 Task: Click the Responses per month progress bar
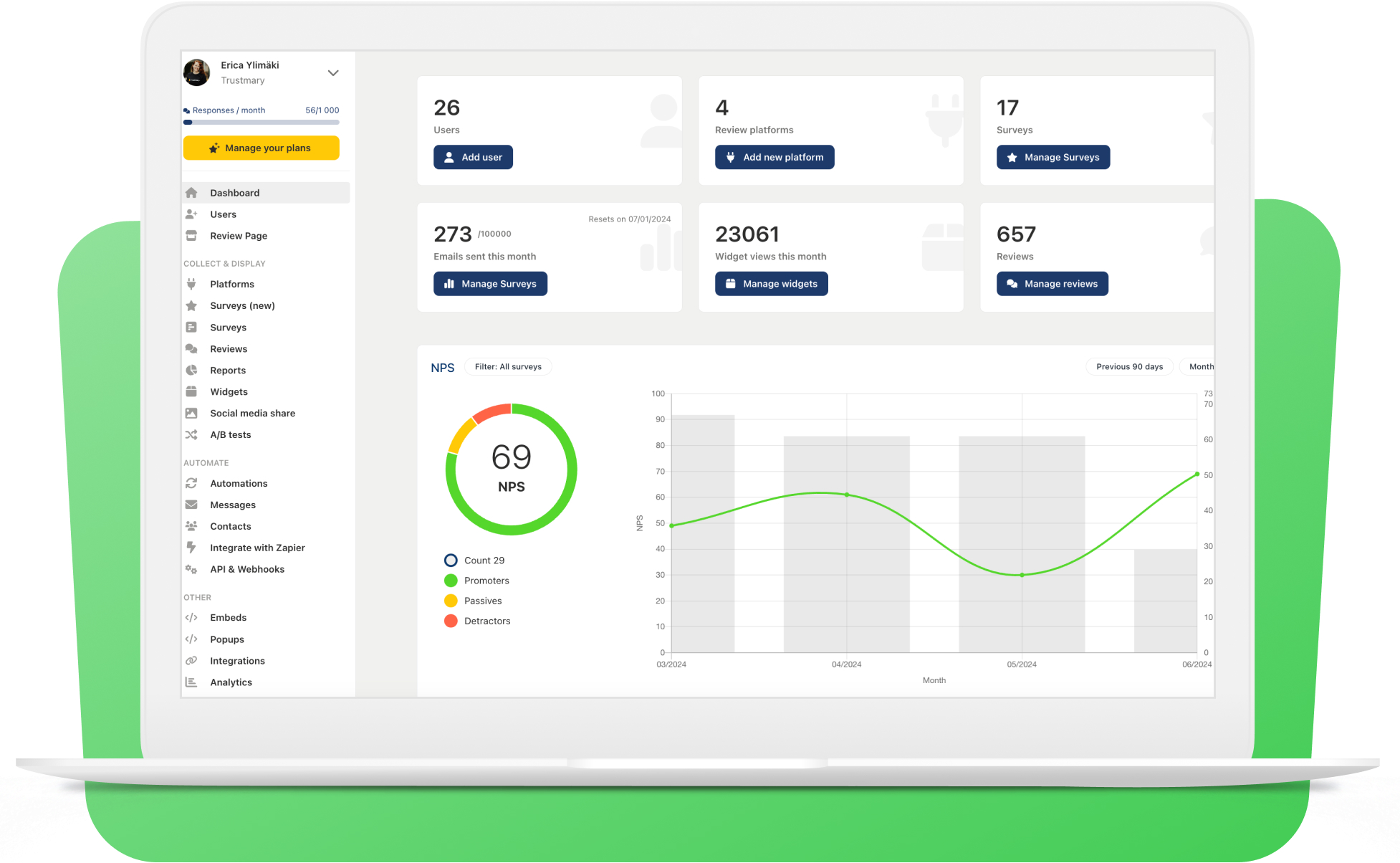click(x=261, y=122)
